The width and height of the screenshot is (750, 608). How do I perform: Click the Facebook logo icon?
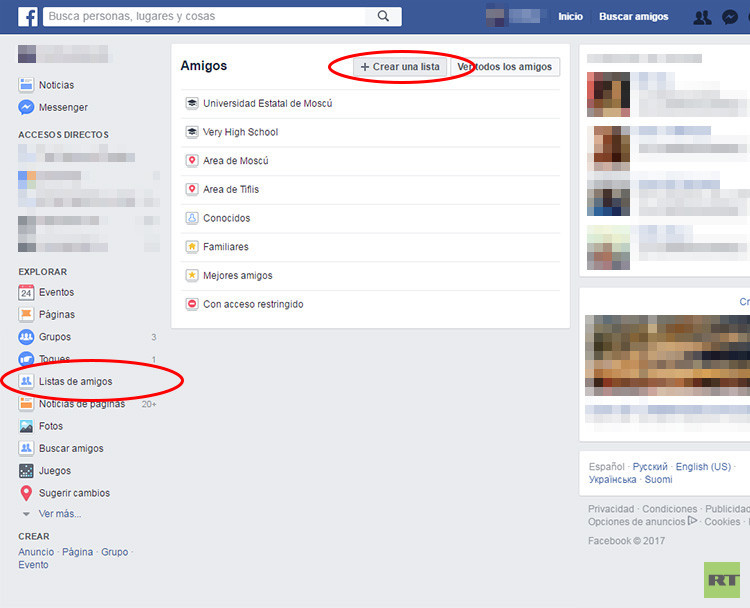pos(28,16)
